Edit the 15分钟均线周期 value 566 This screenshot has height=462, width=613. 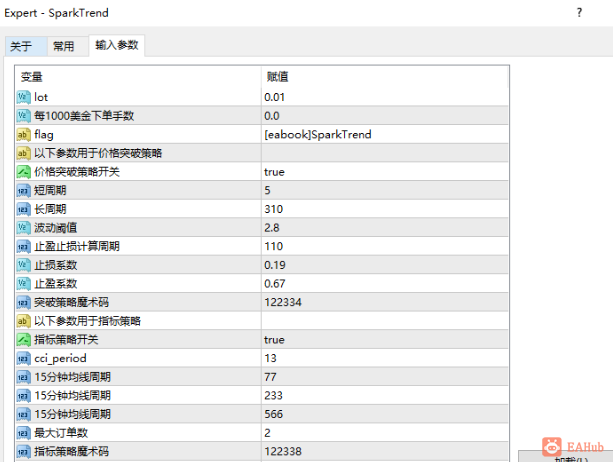(x=385, y=414)
